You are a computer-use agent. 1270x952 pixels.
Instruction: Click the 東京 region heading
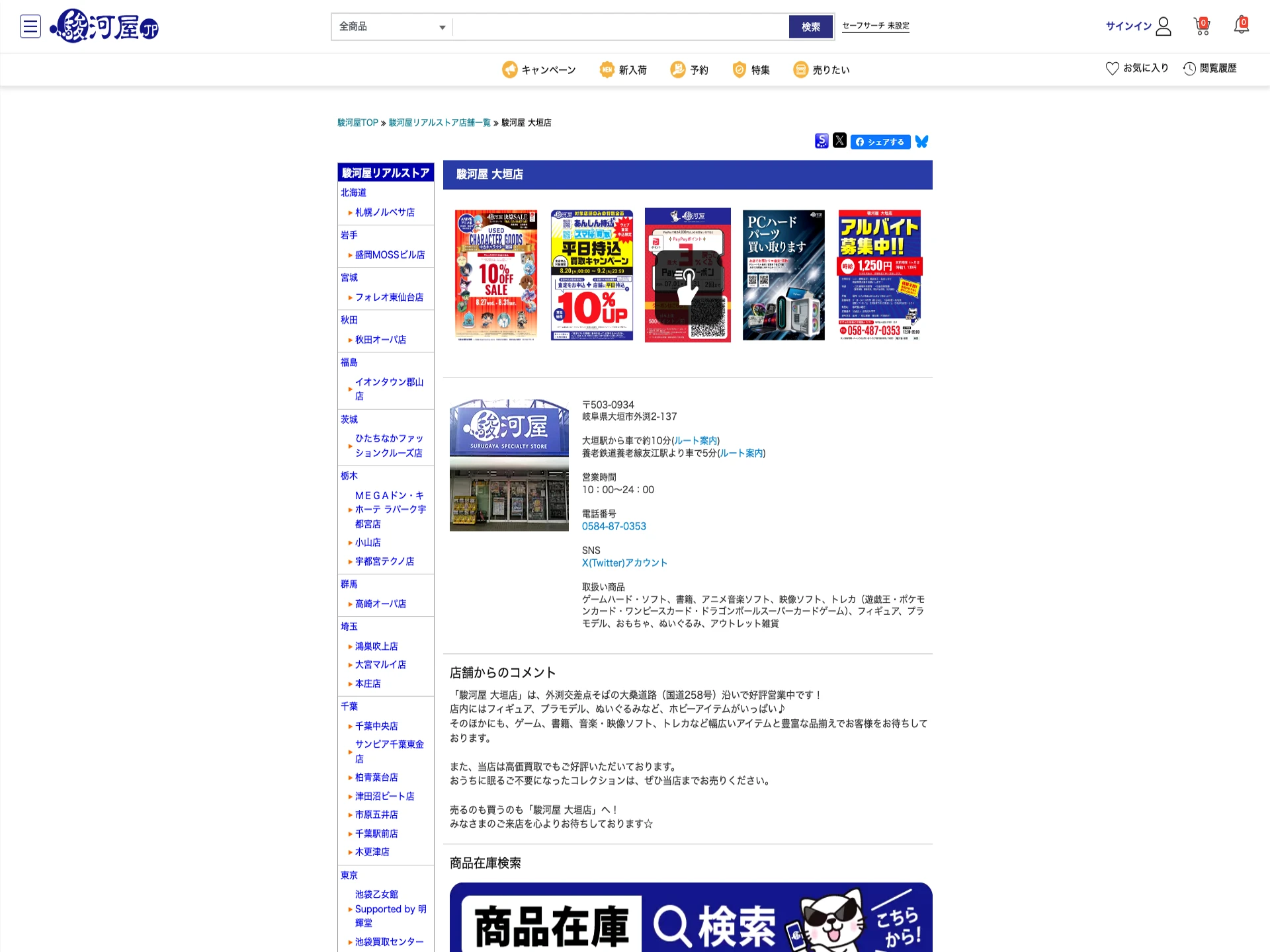coord(349,875)
